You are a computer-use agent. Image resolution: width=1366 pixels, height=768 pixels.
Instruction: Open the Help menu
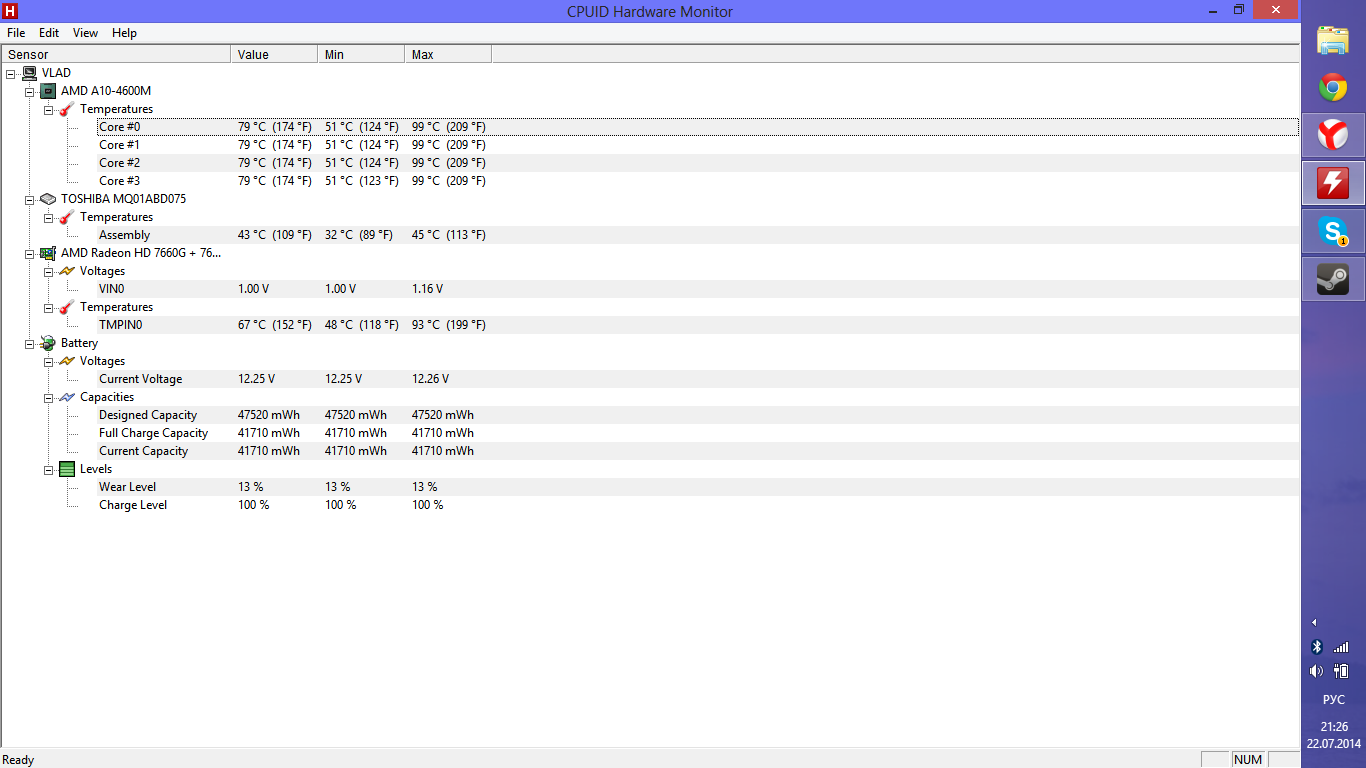point(125,33)
